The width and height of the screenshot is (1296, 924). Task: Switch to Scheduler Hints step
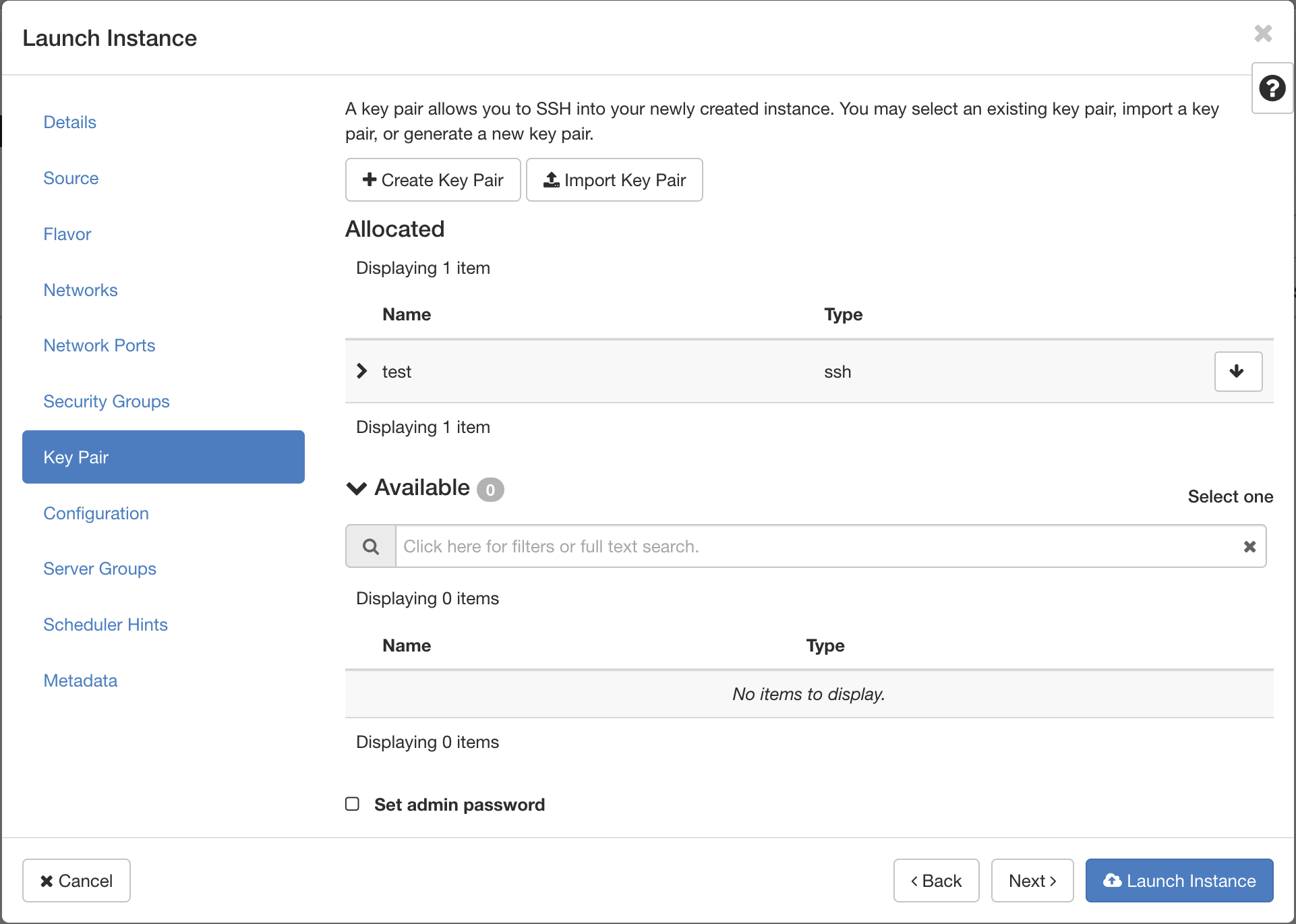106,625
